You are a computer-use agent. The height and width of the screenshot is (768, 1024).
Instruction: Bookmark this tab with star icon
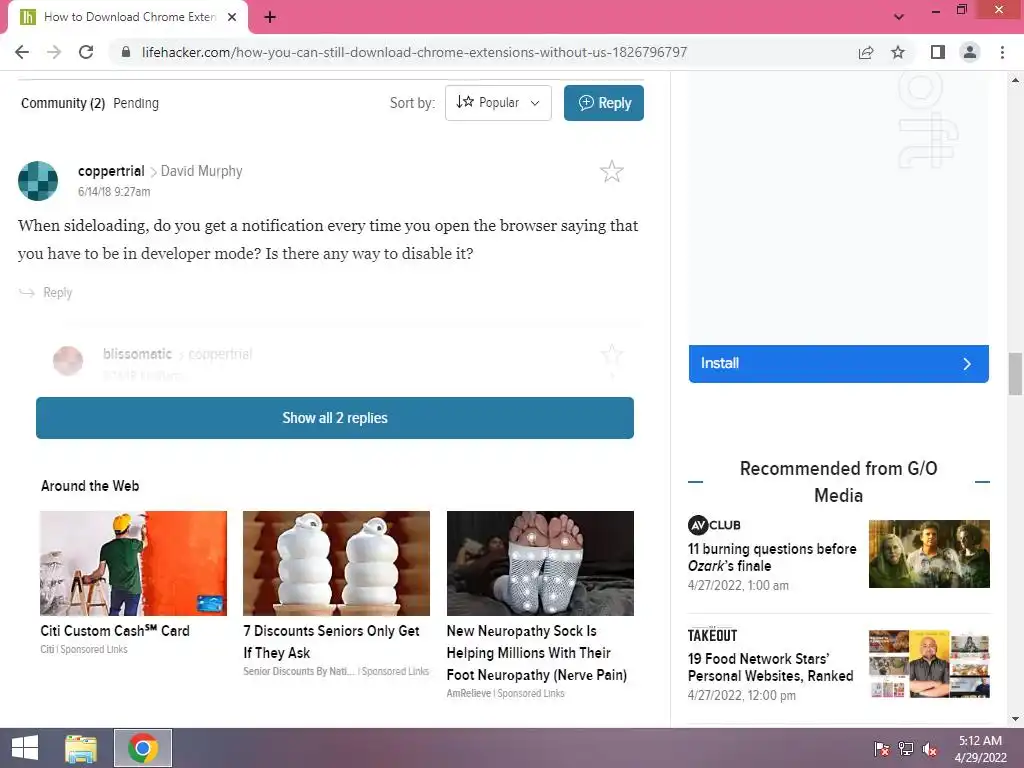(898, 52)
